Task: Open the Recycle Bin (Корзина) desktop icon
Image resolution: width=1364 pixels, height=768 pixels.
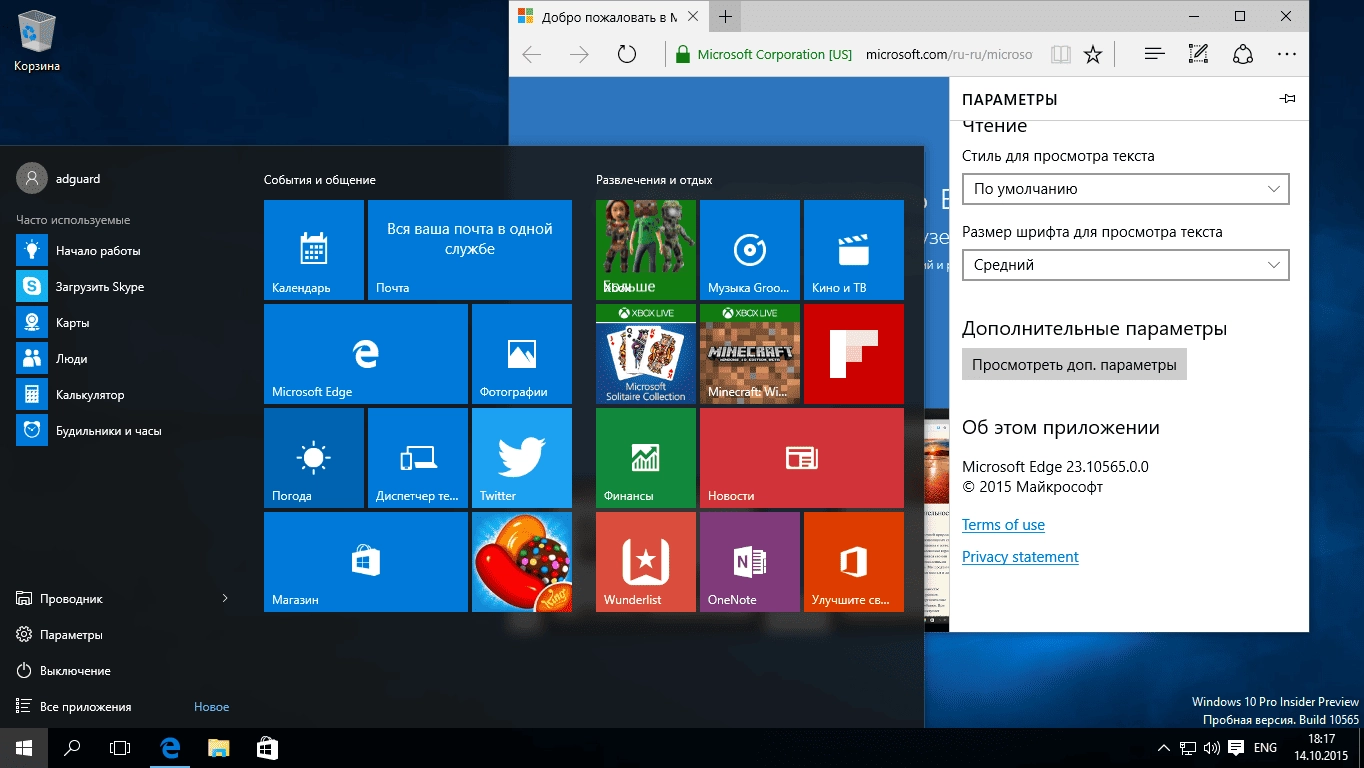Action: pyautogui.click(x=37, y=40)
